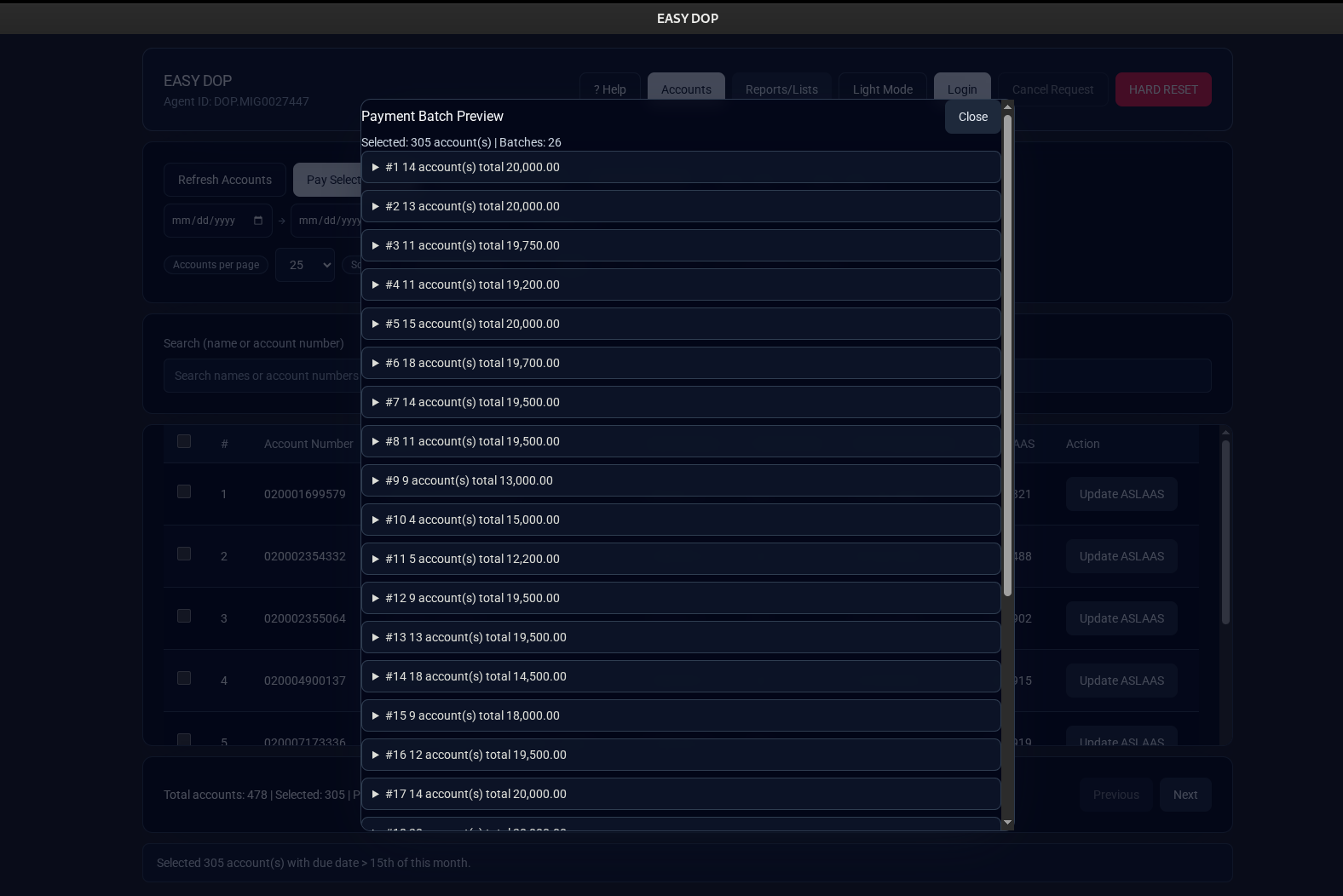
Task: Click the status message about 305 accounts selected
Action: (314, 863)
